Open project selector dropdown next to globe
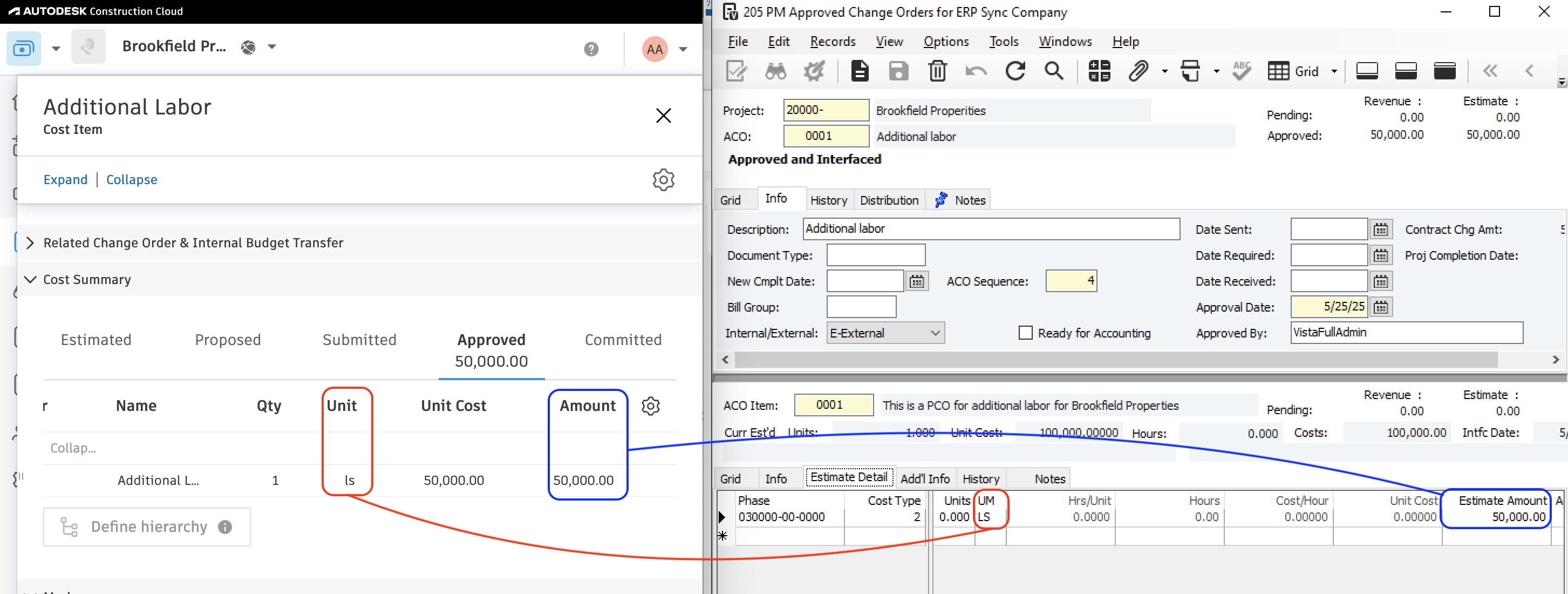Image resolution: width=1568 pixels, height=594 pixels. pos(272,47)
